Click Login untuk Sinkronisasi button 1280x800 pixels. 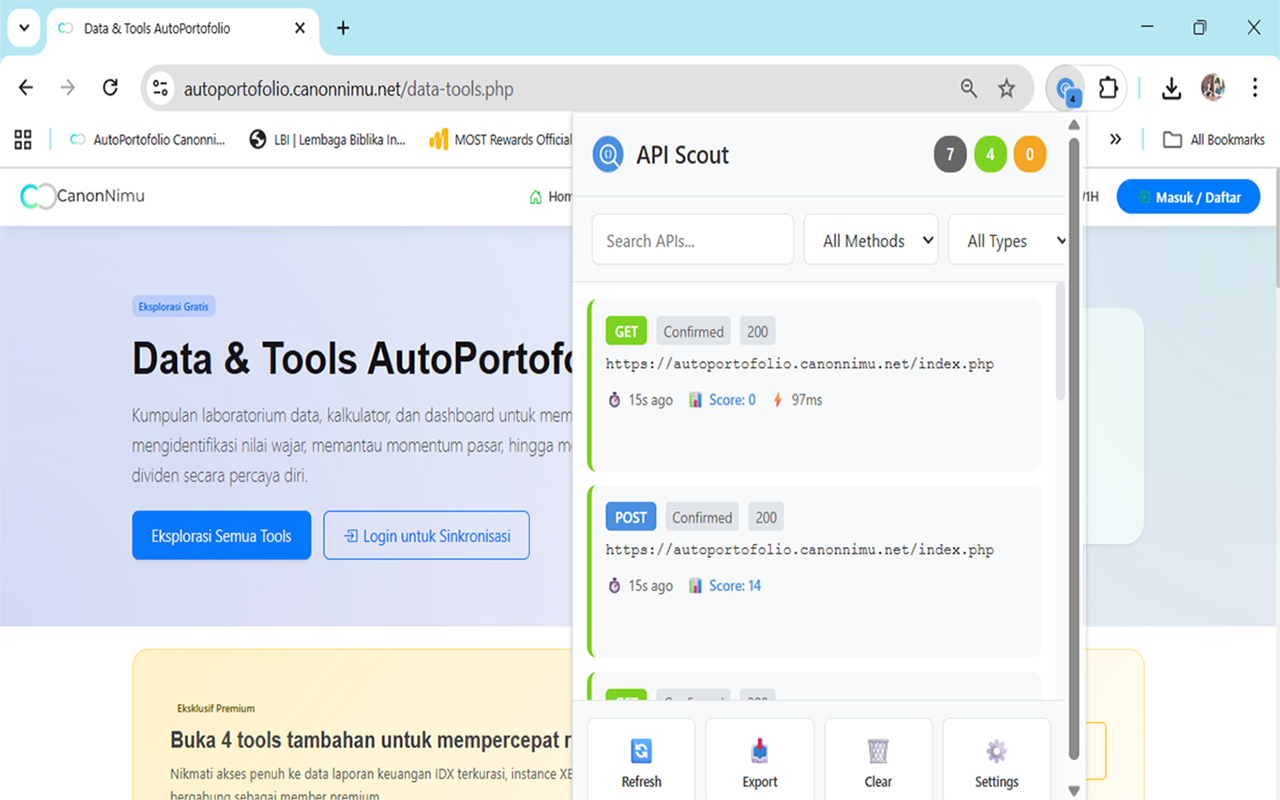pos(427,536)
